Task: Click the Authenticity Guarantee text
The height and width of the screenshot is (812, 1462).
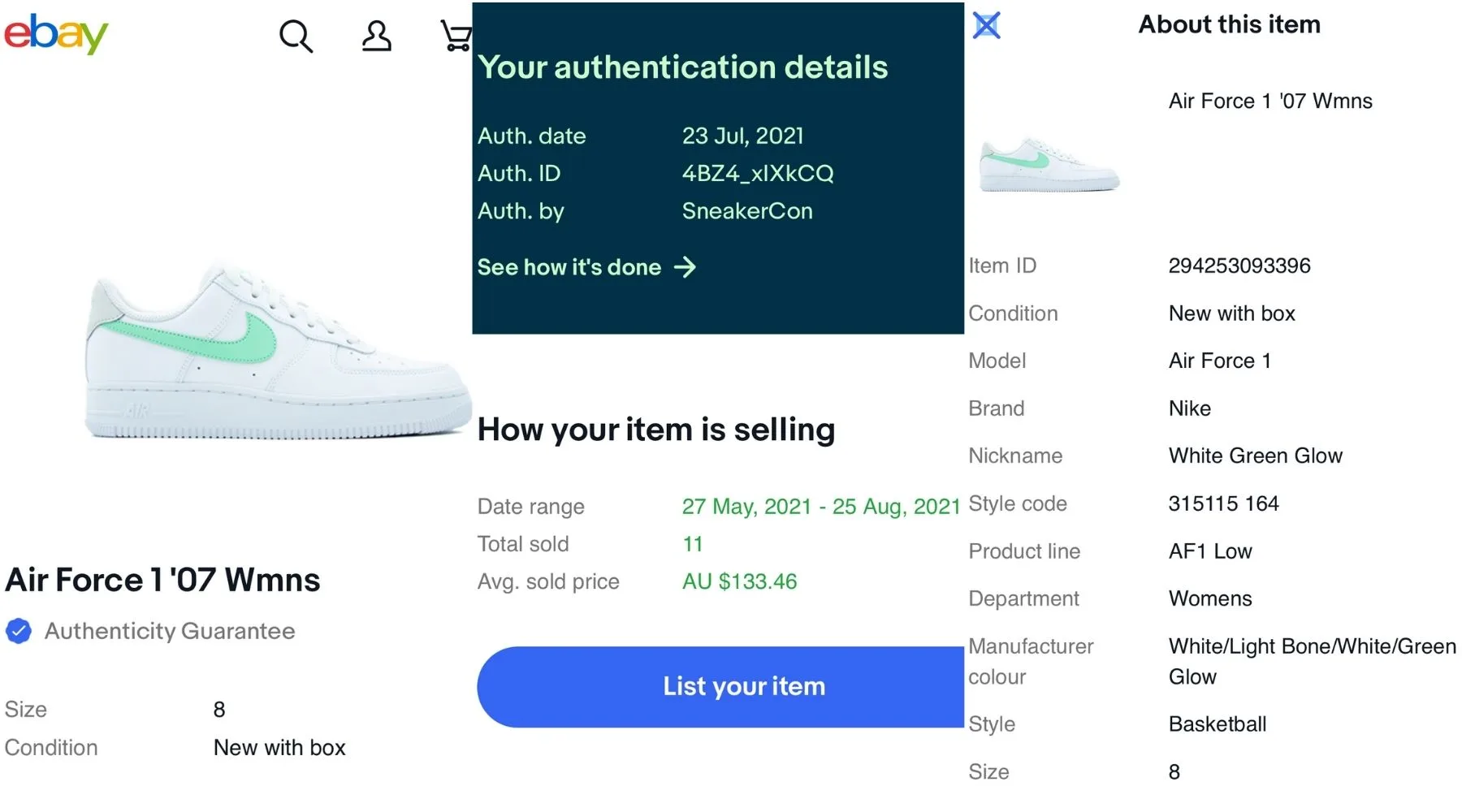Action: [170, 631]
